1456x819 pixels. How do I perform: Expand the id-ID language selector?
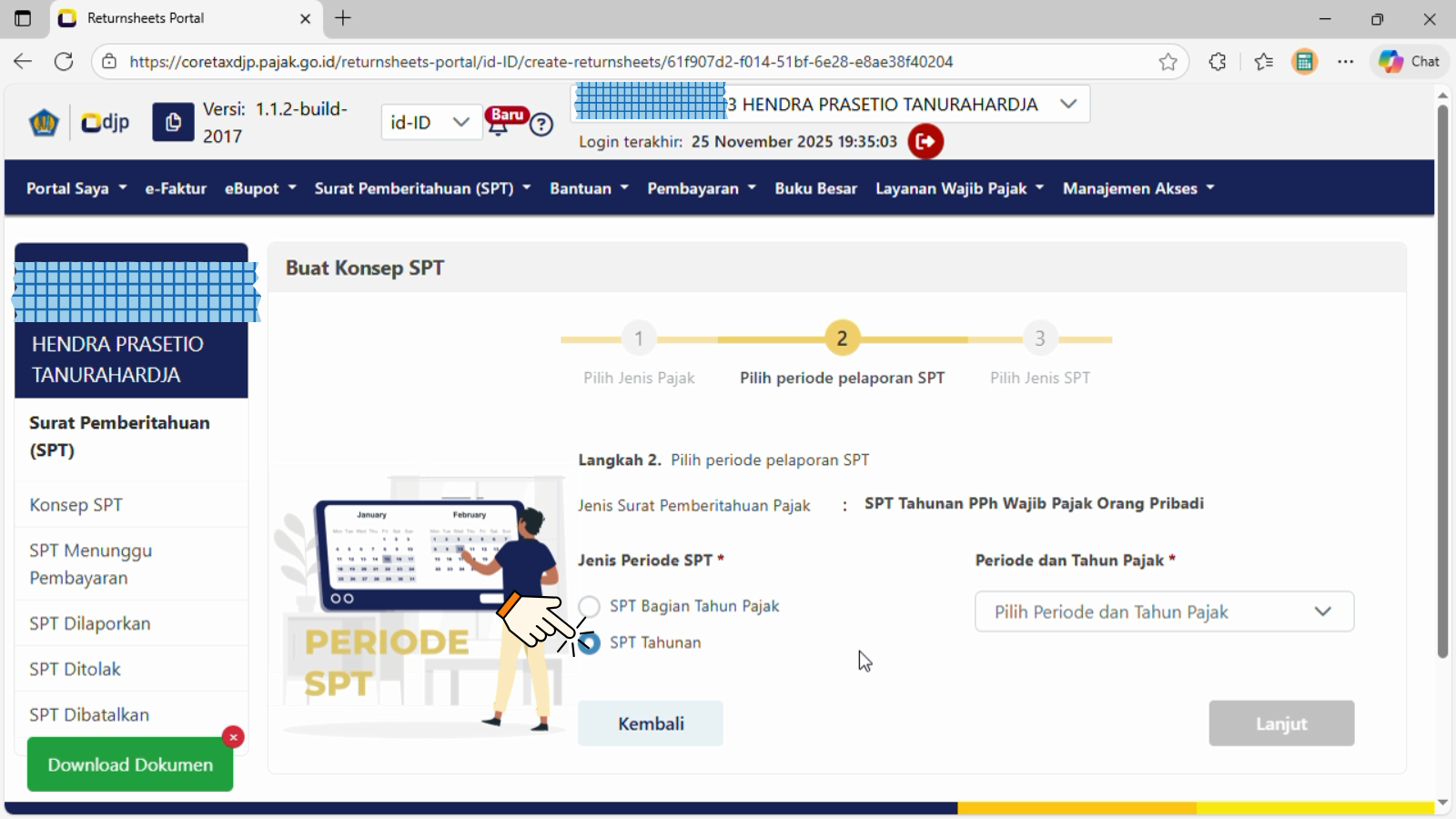coord(430,123)
